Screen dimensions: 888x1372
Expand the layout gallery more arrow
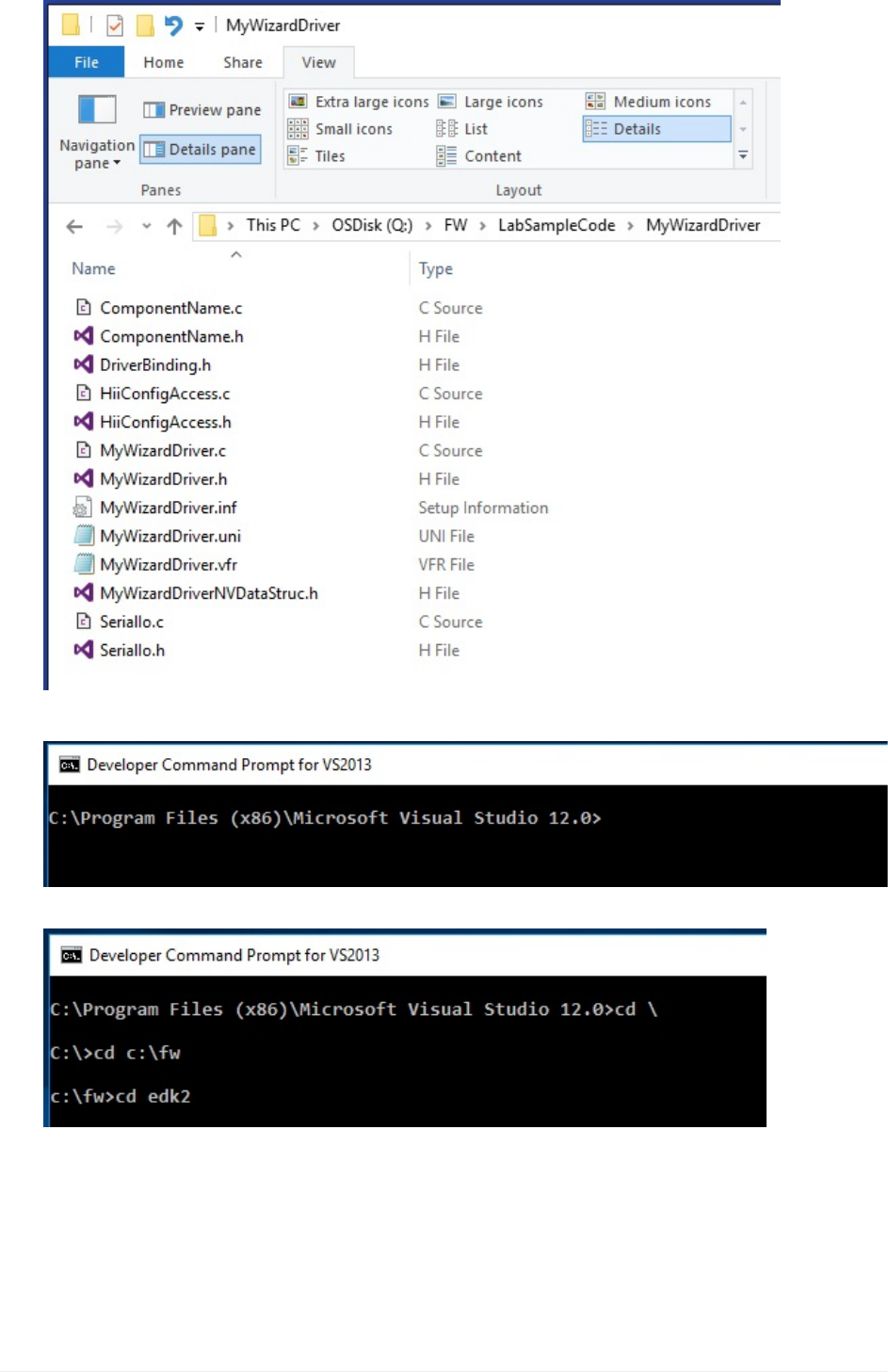click(743, 155)
